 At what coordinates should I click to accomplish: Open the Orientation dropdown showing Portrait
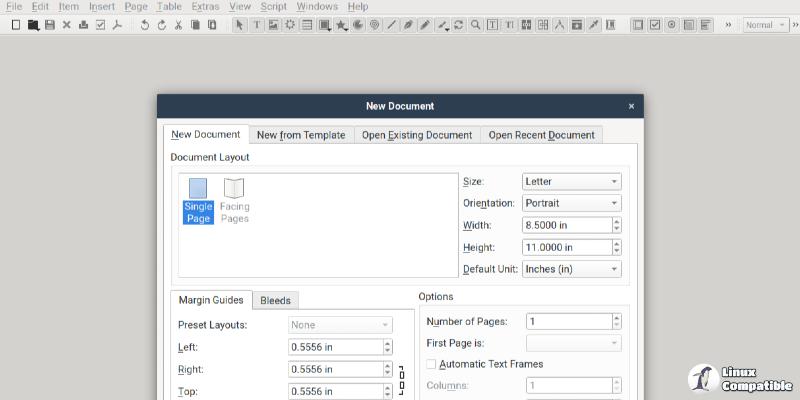pyautogui.click(x=571, y=203)
